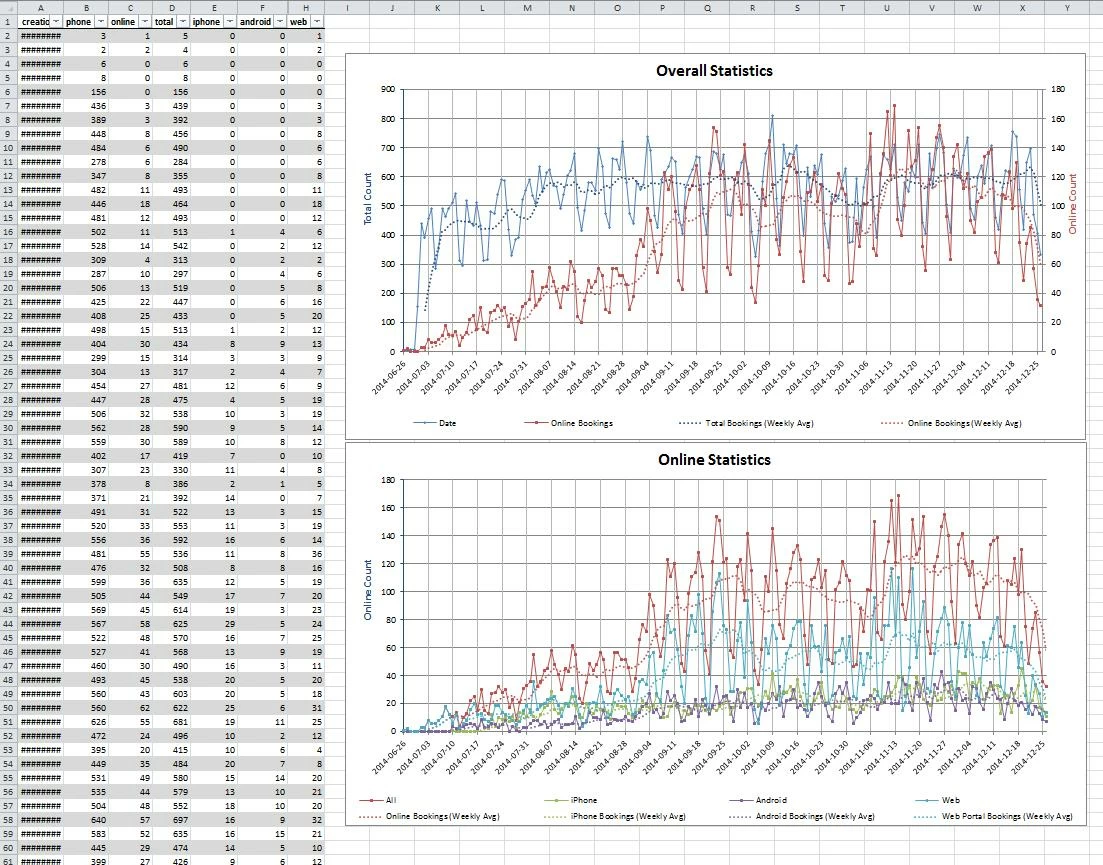The image size is (1103, 865).
Task: Select Total Bookings (Weekly Avg) legend entry
Action: [x=746, y=423]
